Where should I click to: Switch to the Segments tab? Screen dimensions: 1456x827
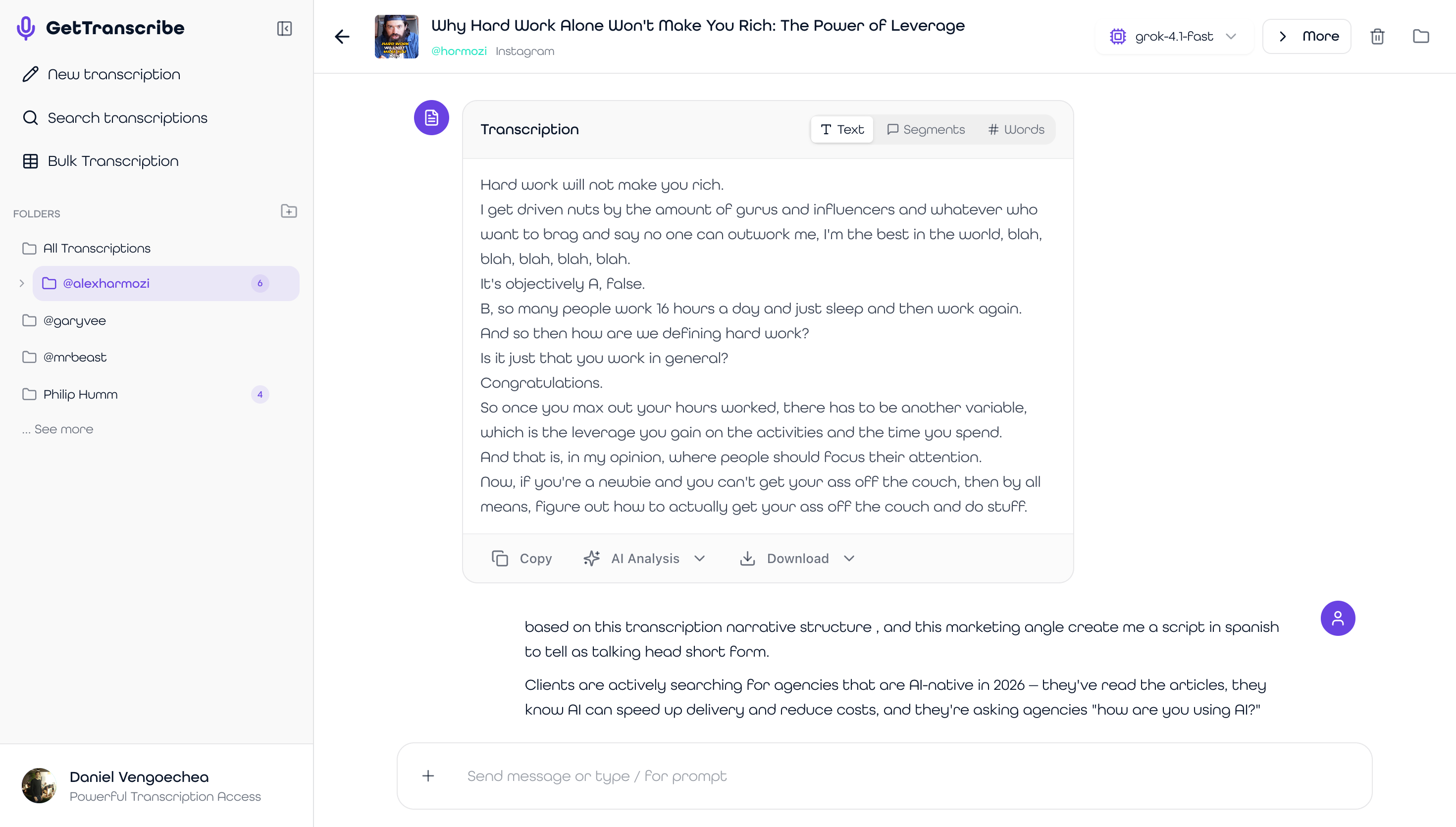[x=926, y=130]
